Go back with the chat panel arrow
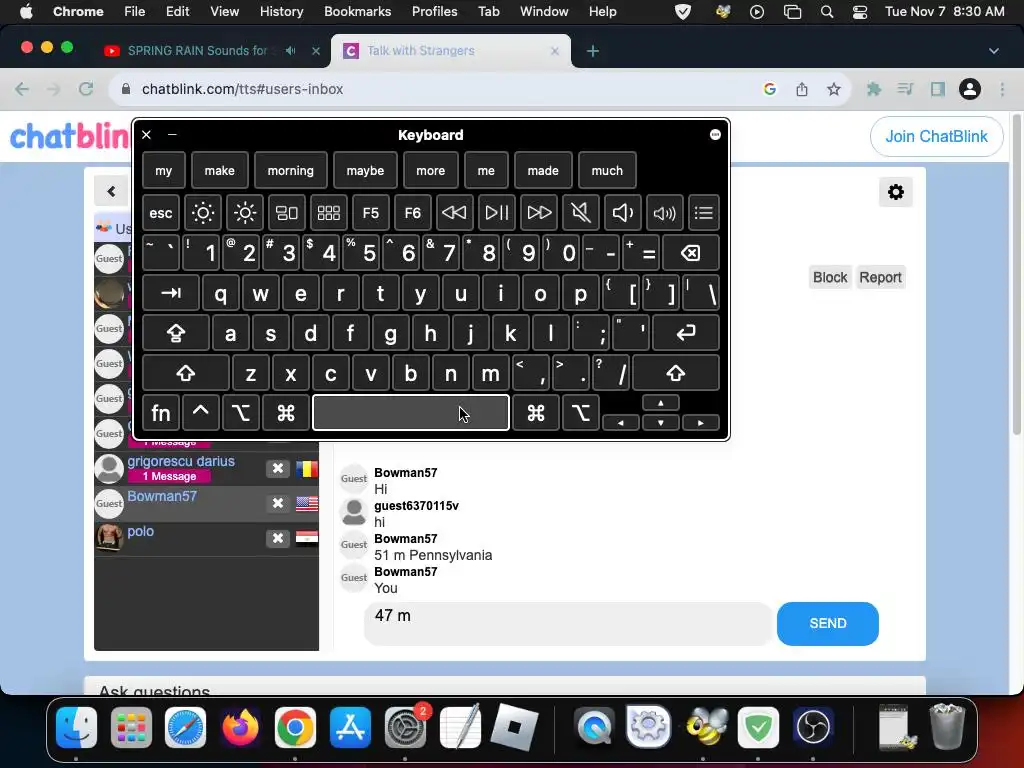 coord(112,191)
